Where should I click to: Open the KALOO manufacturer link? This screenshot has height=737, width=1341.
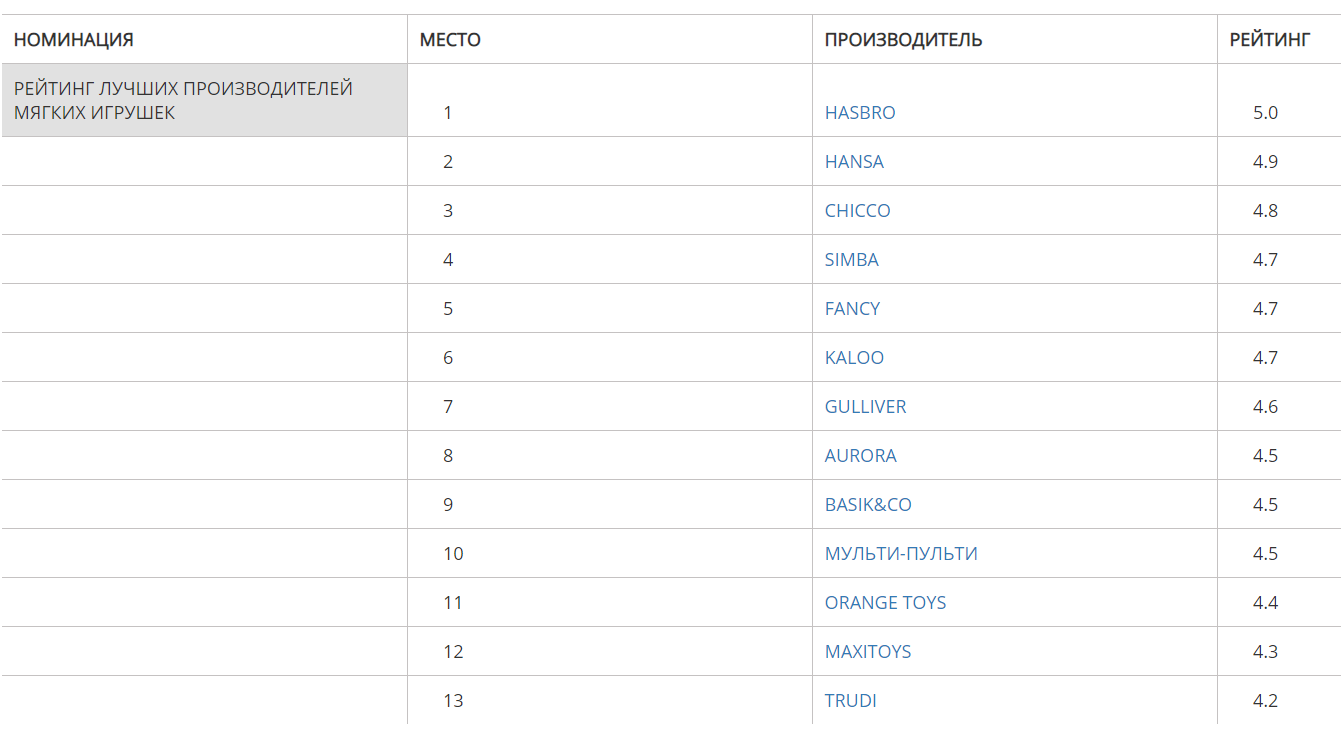tap(854, 358)
